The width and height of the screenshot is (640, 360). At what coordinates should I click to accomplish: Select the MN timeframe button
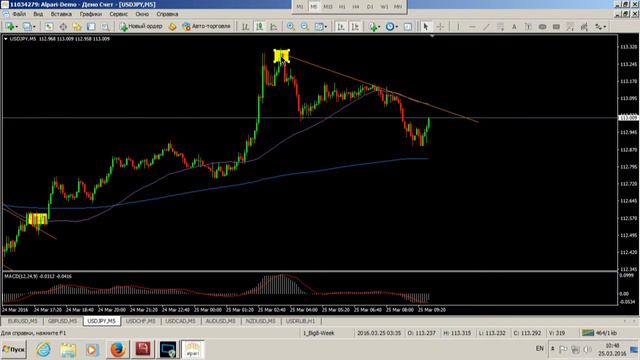(x=398, y=7)
